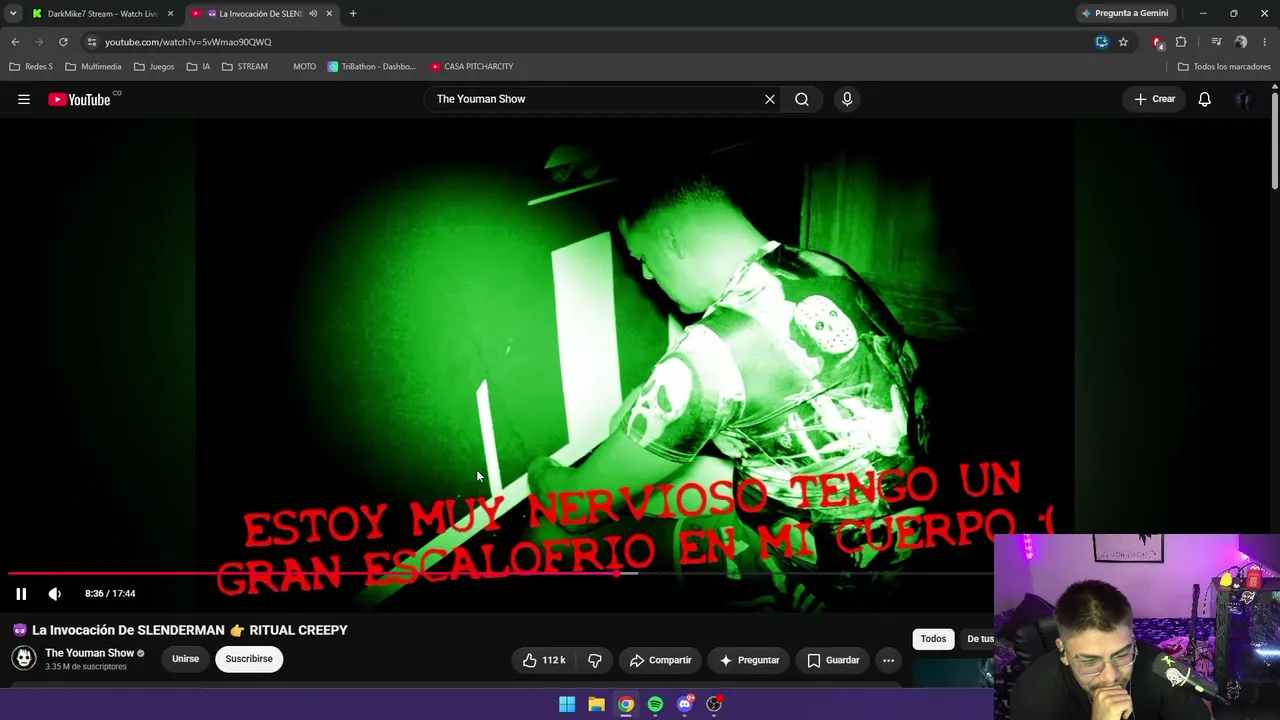Open the three-dot more actions menu
Screen dimensions: 1280x720
tap(889, 660)
